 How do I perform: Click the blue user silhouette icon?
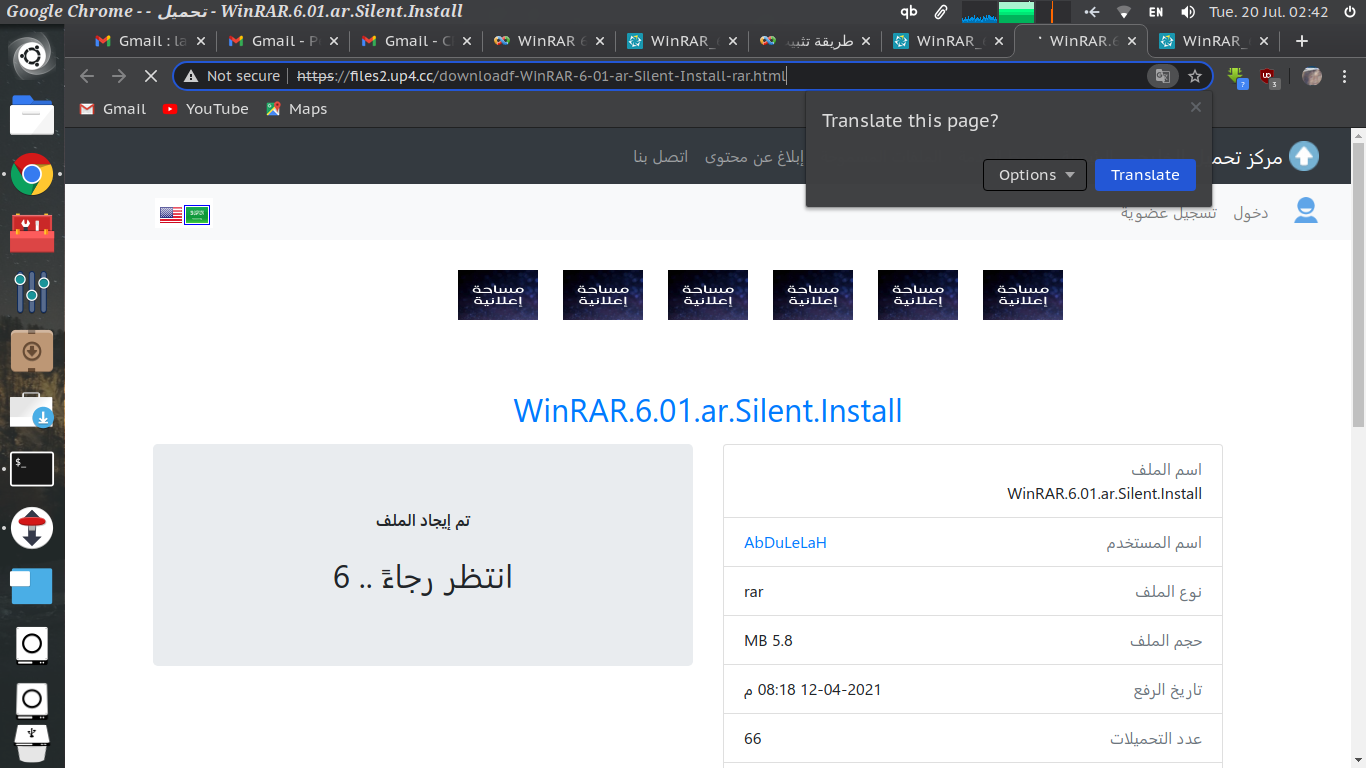tap(1306, 211)
